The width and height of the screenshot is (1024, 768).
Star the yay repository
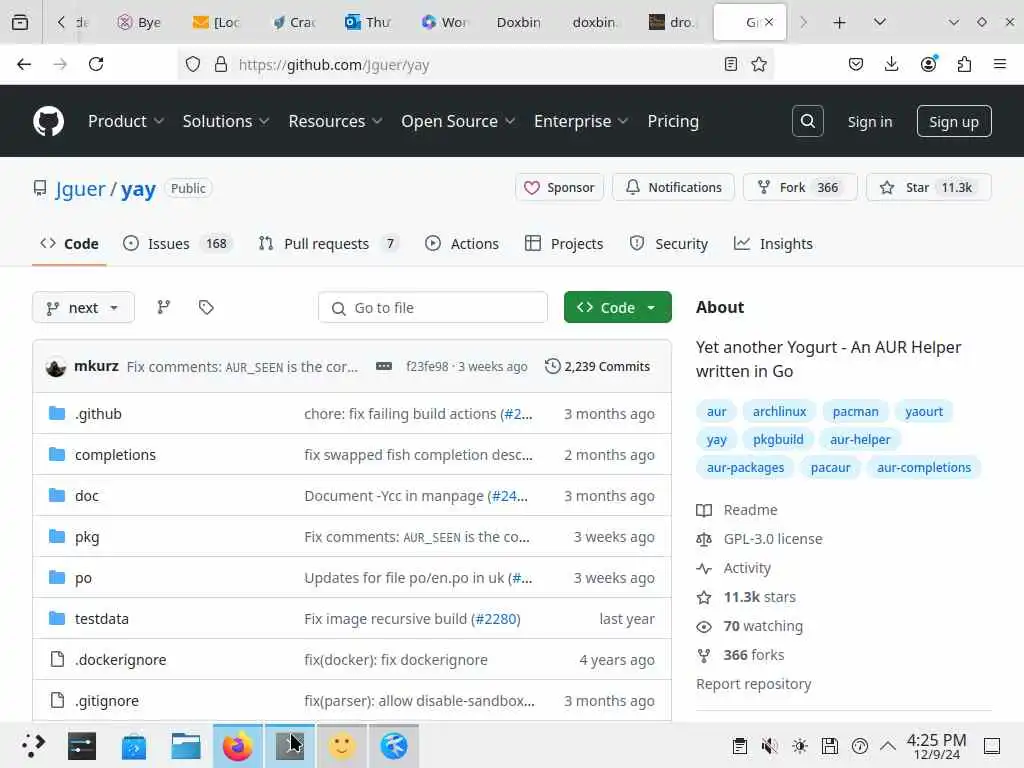point(929,187)
